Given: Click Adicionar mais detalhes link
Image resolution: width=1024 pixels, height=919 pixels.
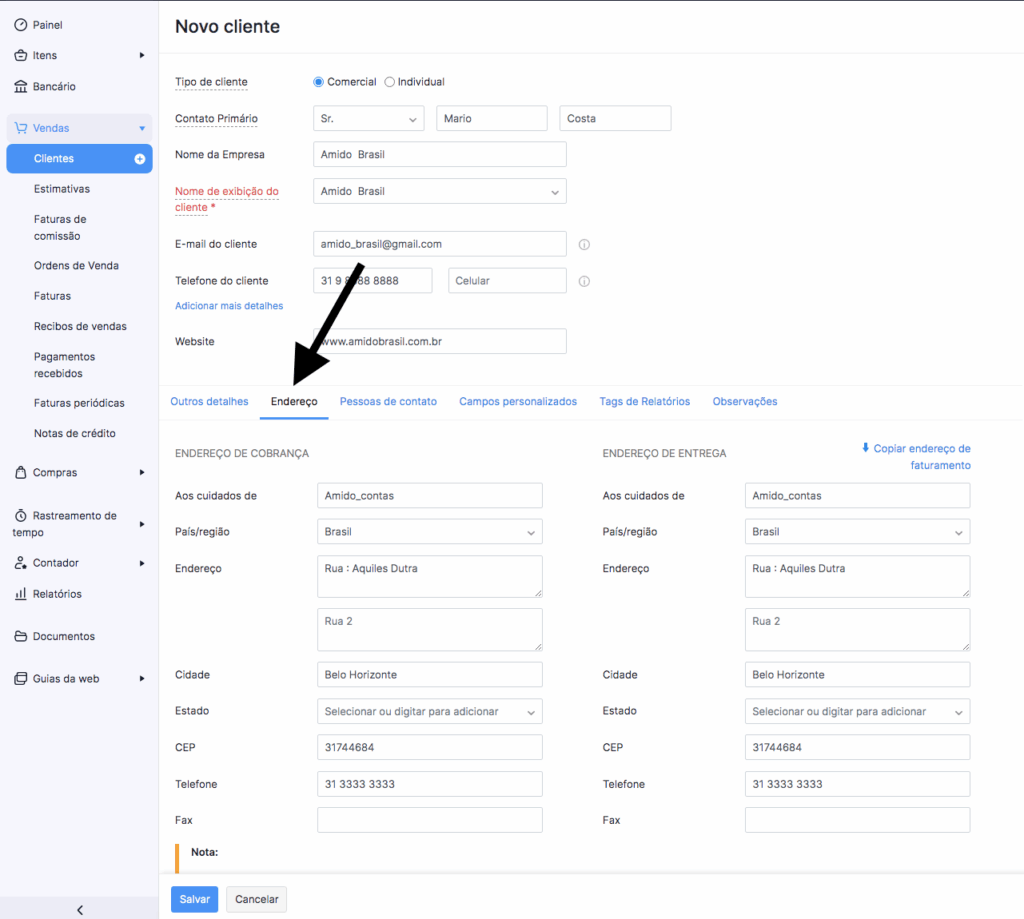Looking at the screenshot, I should [229, 306].
